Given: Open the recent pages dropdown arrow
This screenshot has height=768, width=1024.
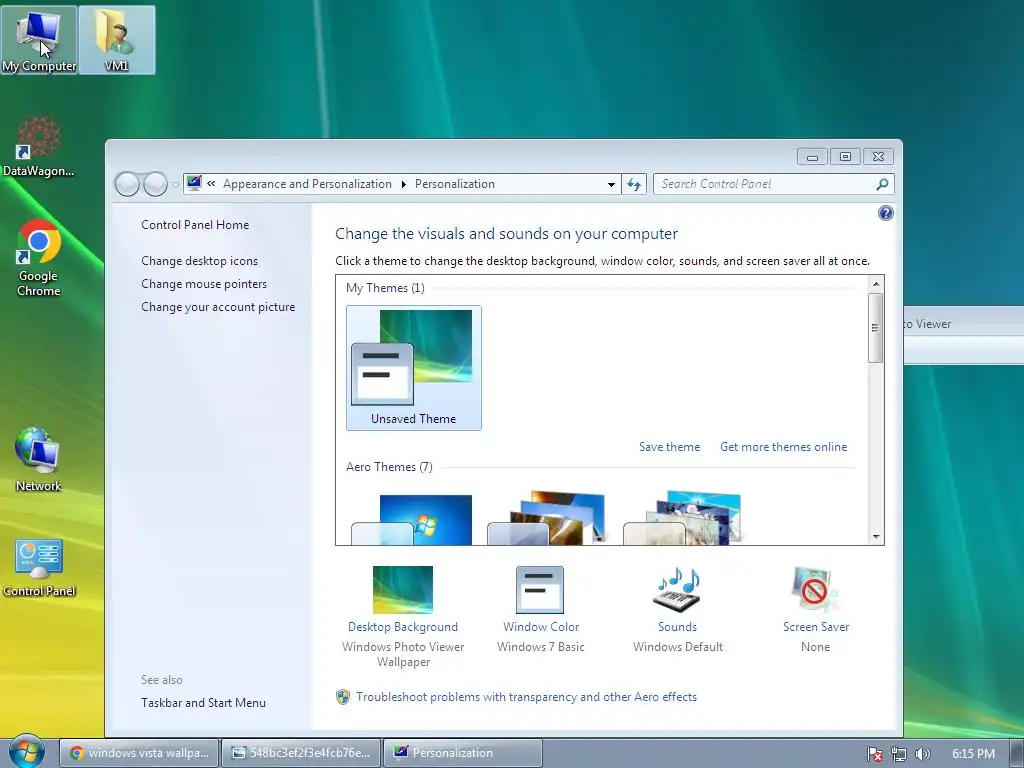Looking at the screenshot, I should pyautogui.click(x=175, y=185).
